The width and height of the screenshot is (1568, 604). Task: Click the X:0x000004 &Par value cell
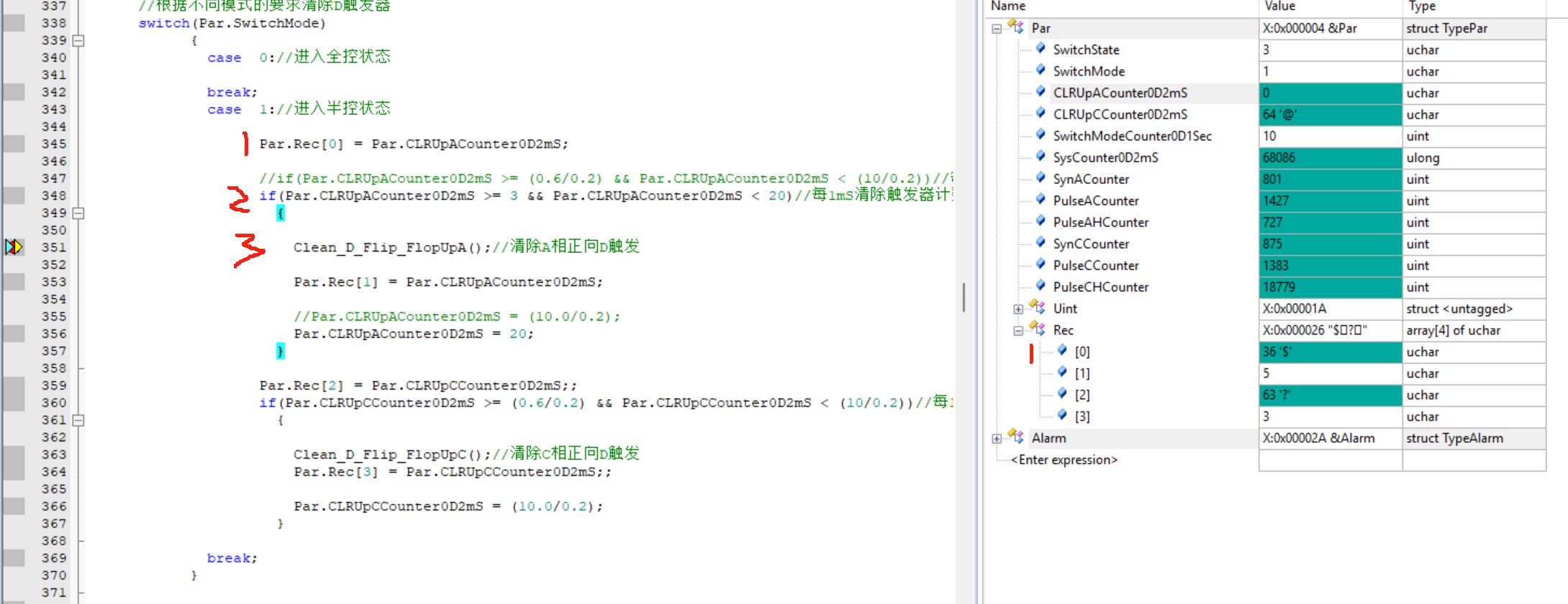[1331, 29]
